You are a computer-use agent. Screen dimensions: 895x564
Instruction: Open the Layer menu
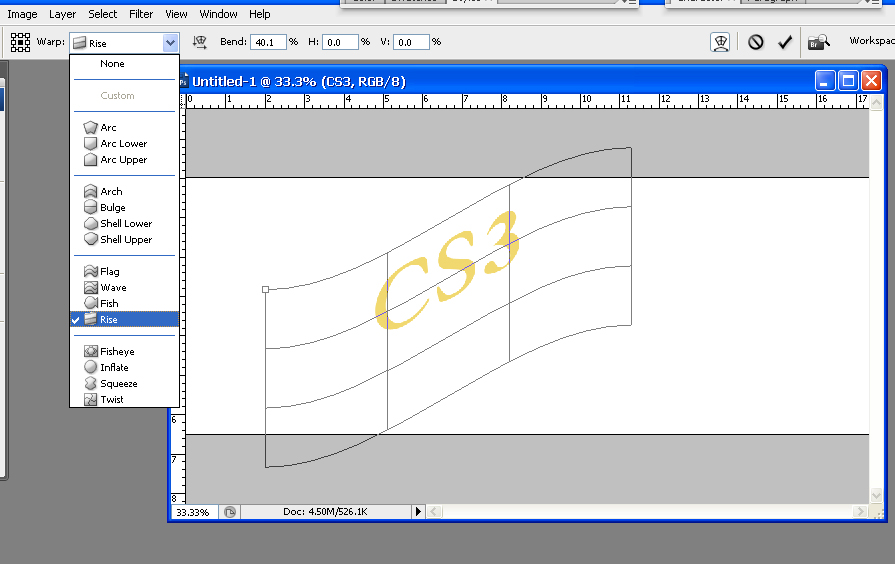[x=62, y=14]
